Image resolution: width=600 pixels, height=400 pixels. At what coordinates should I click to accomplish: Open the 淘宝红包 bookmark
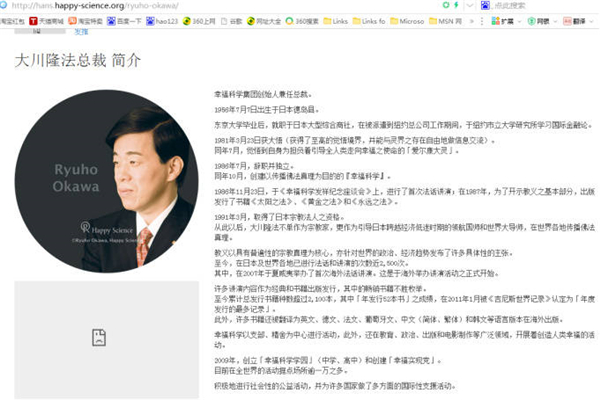(12, 21)
